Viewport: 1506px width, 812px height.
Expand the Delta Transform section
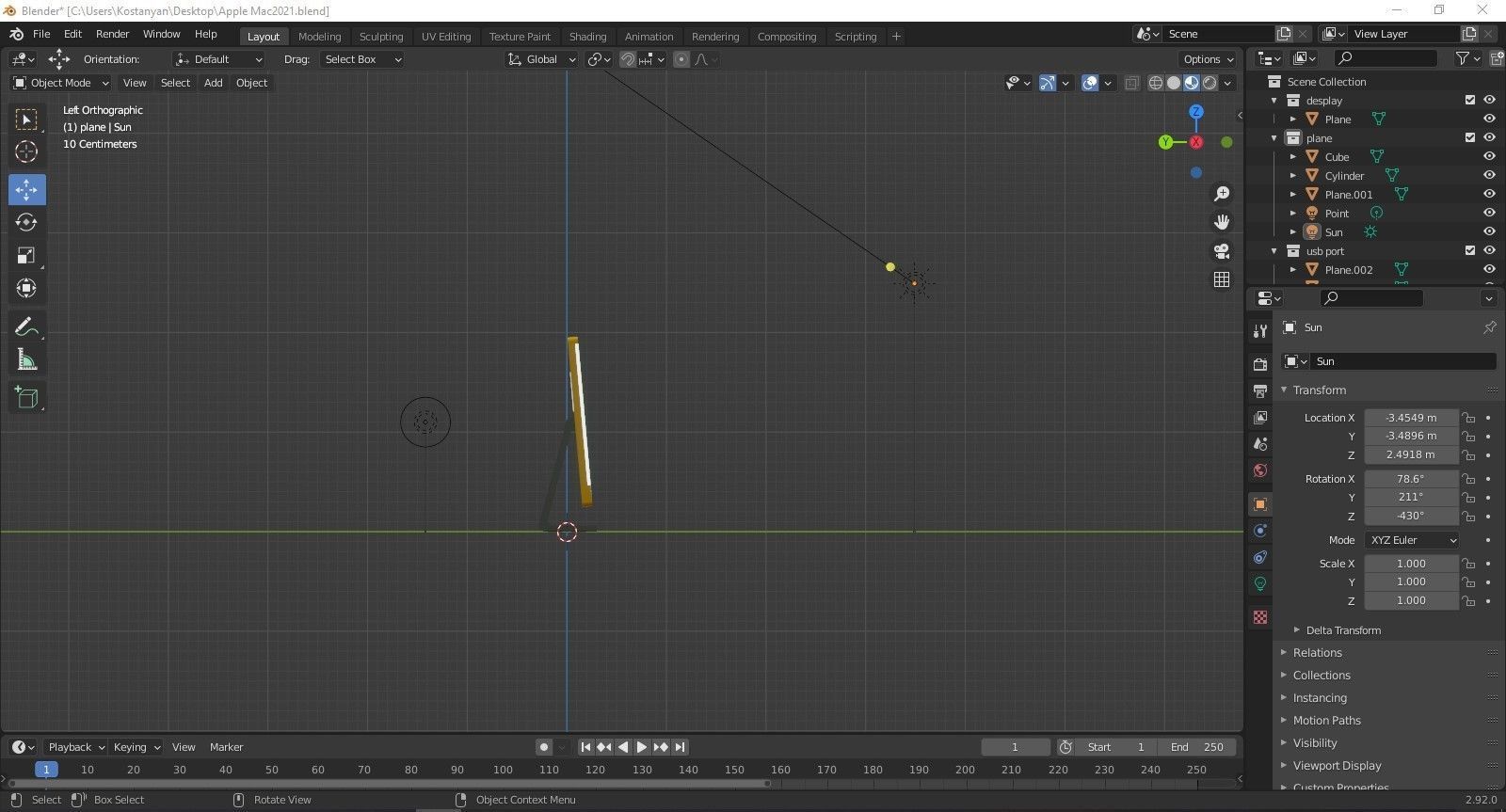pyautogui.click(x=1342, y=630)
